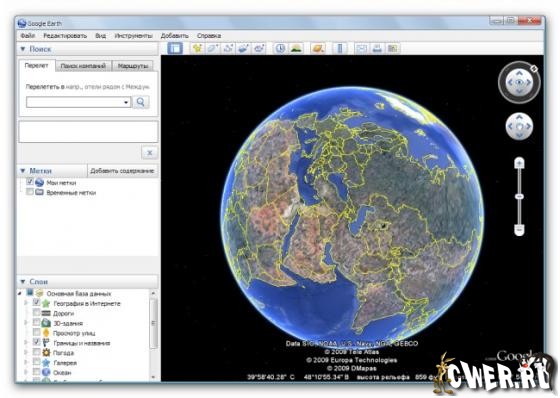Click the Добавить содержание button
The image size is (560, 398).
pos(122,171)
